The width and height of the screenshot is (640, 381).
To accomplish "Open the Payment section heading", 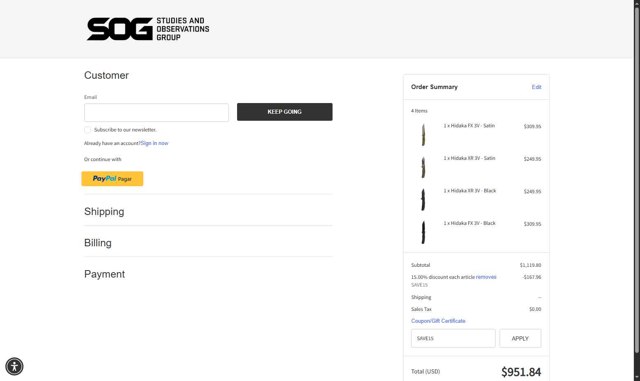I will pyautogui.click(x=104, y=274).
